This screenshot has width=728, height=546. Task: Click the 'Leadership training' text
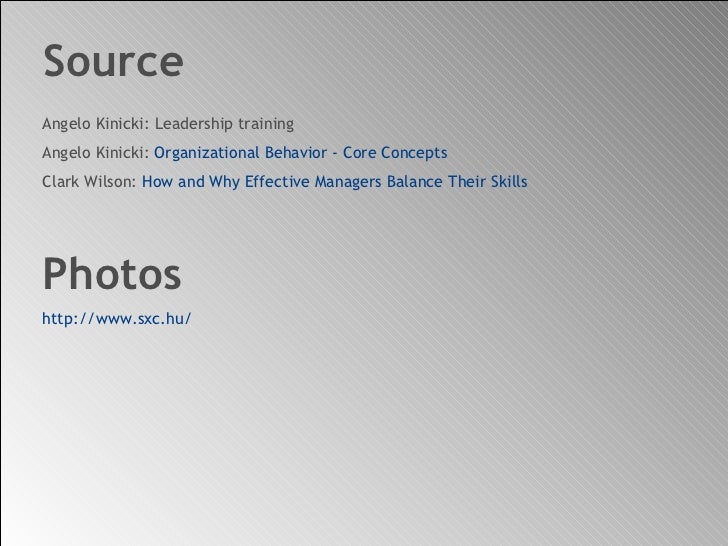click(224, 125)
